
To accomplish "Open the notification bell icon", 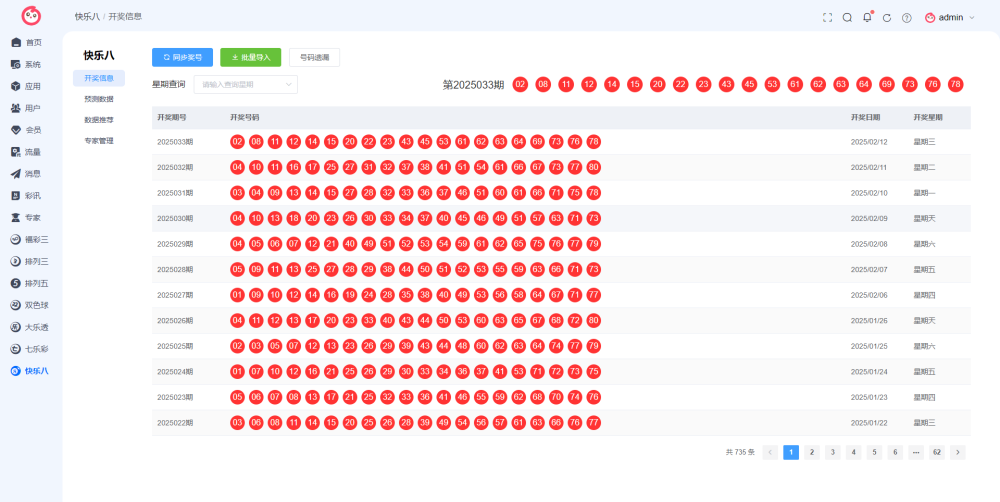I will click(x=867, y=17).
